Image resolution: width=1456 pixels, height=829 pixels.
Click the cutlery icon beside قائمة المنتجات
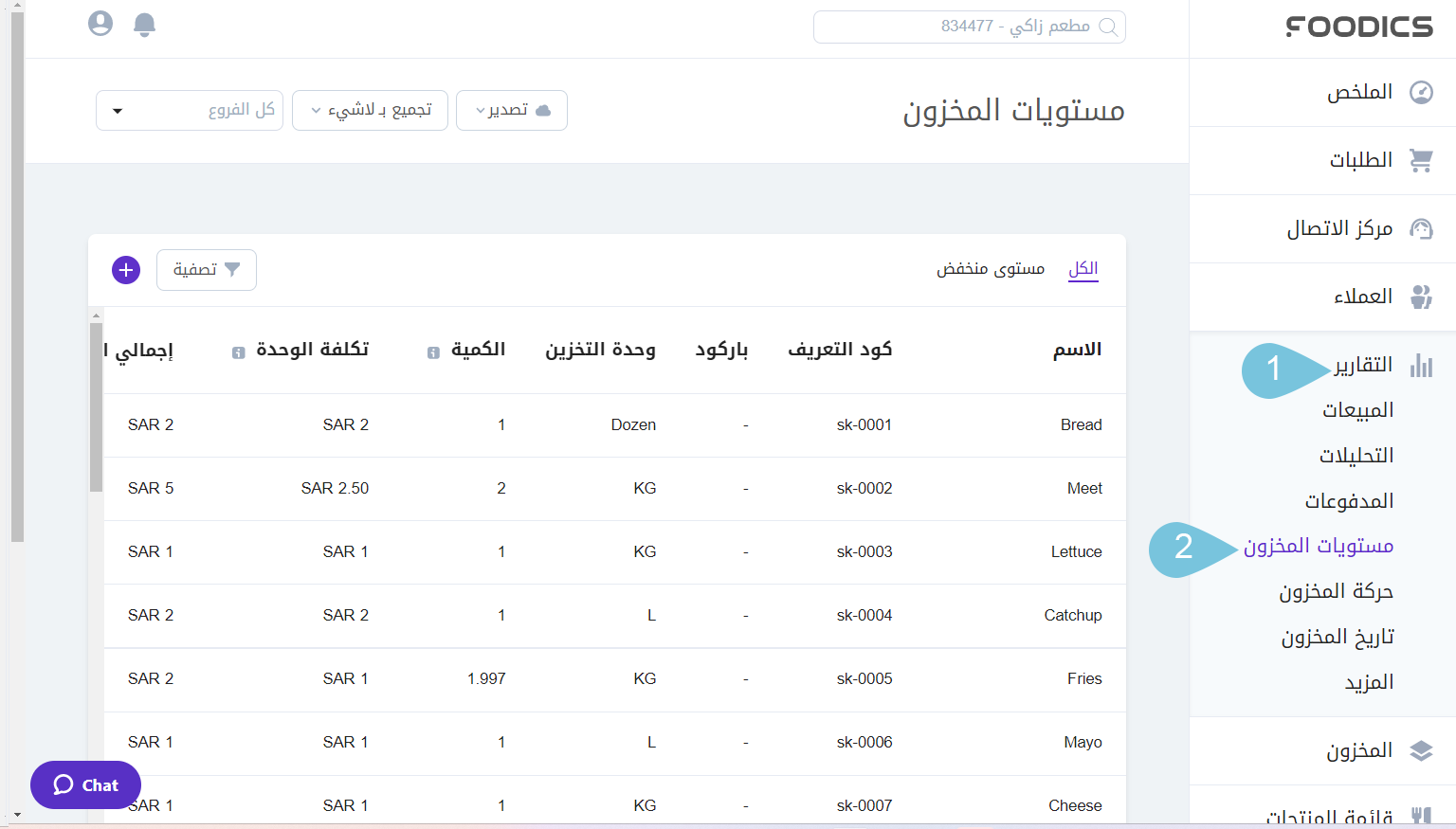click(1421, 816)
